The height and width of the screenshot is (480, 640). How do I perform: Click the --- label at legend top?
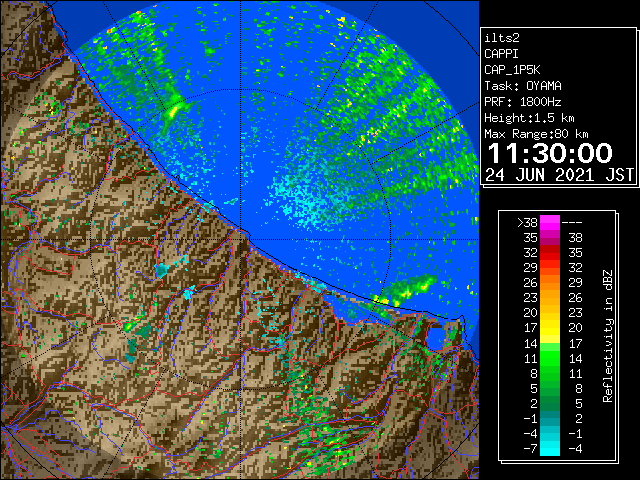(572, 222)
